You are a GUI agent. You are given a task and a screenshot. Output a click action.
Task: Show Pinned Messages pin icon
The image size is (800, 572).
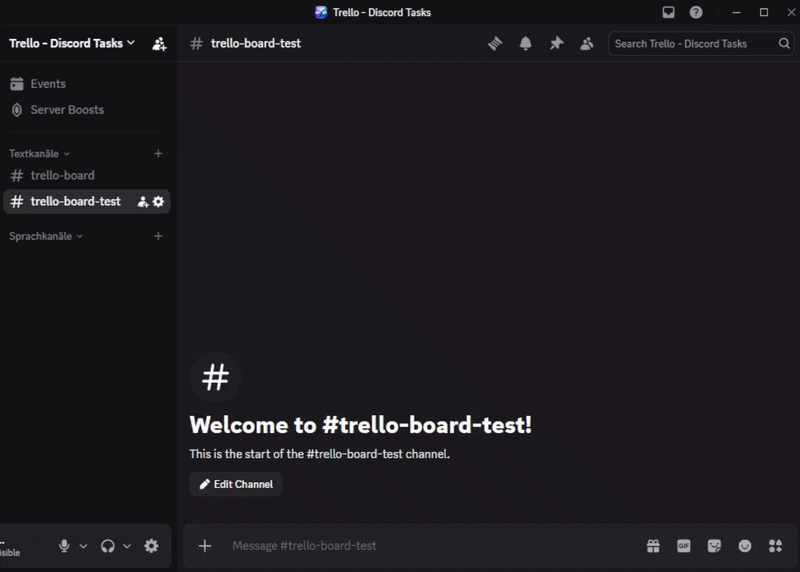click(556, 43)
